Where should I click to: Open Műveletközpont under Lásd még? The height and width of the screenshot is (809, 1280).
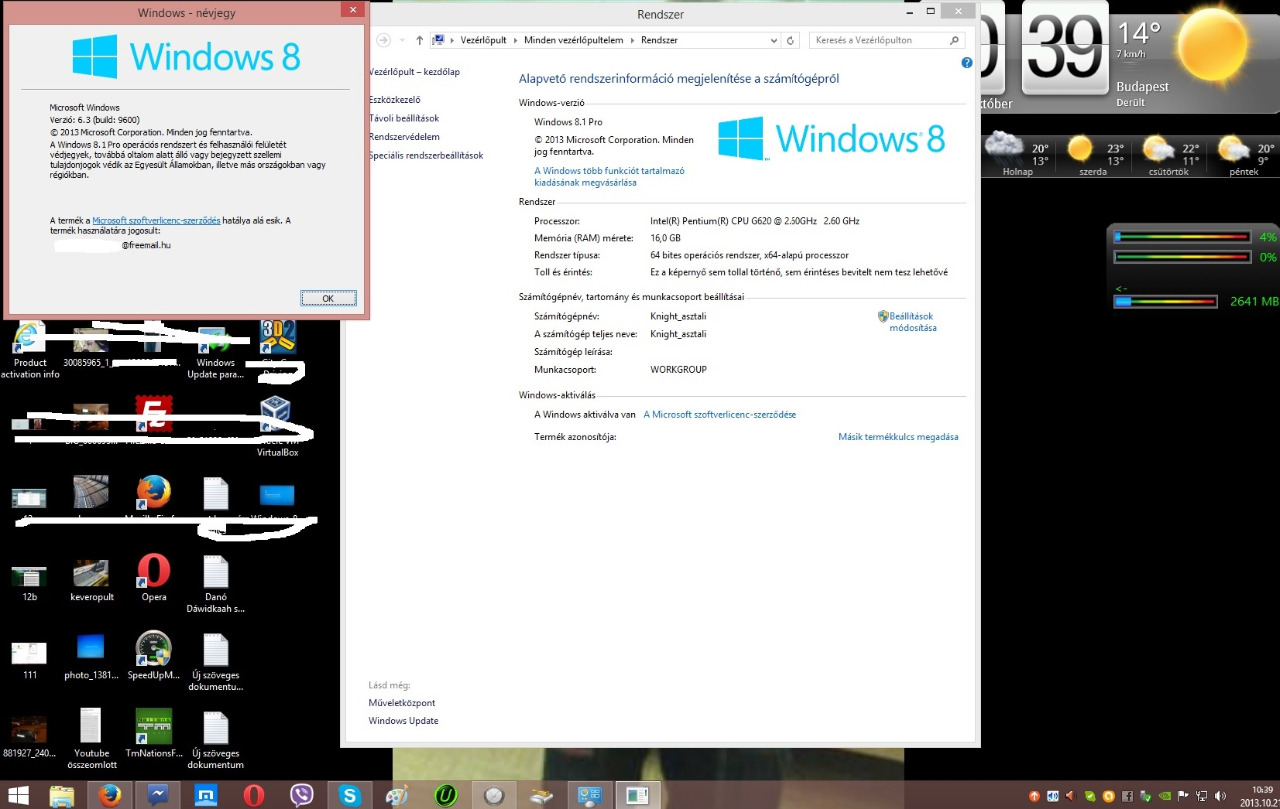[x=402, y=703]
